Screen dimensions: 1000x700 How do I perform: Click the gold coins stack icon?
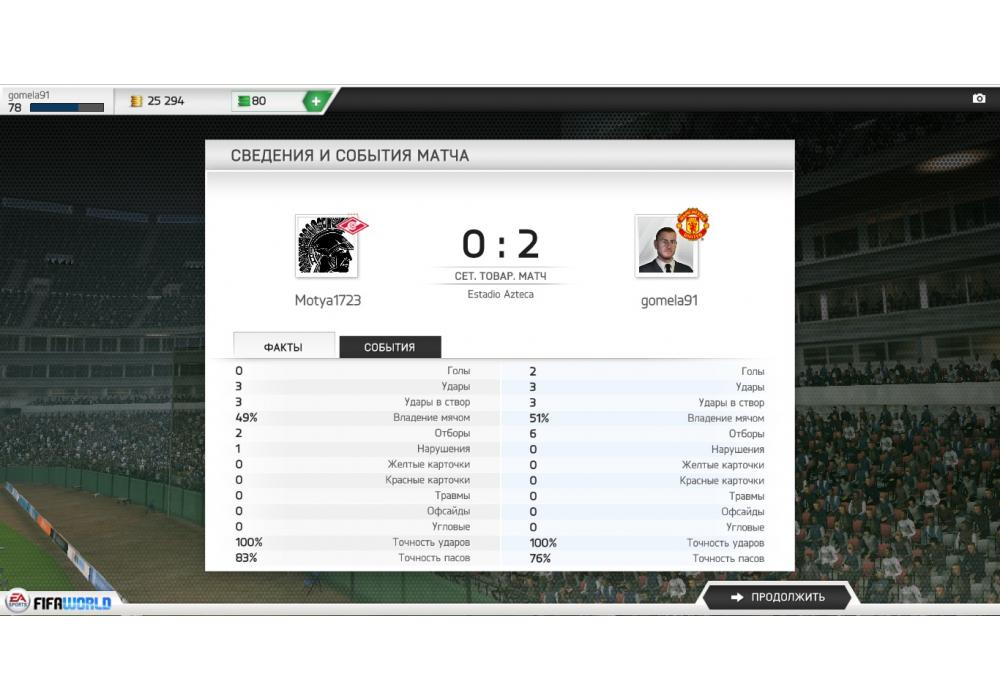(136, 101)
